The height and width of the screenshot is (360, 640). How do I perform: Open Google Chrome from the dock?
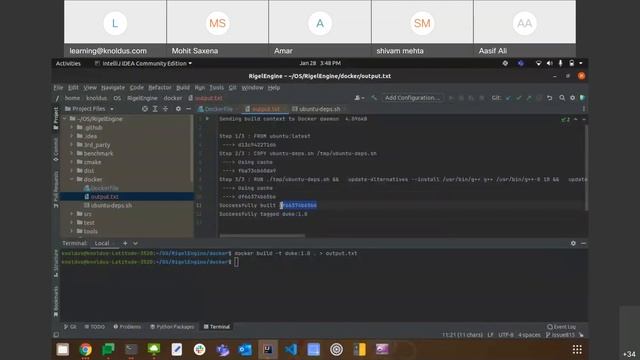[x=85, y=349]
